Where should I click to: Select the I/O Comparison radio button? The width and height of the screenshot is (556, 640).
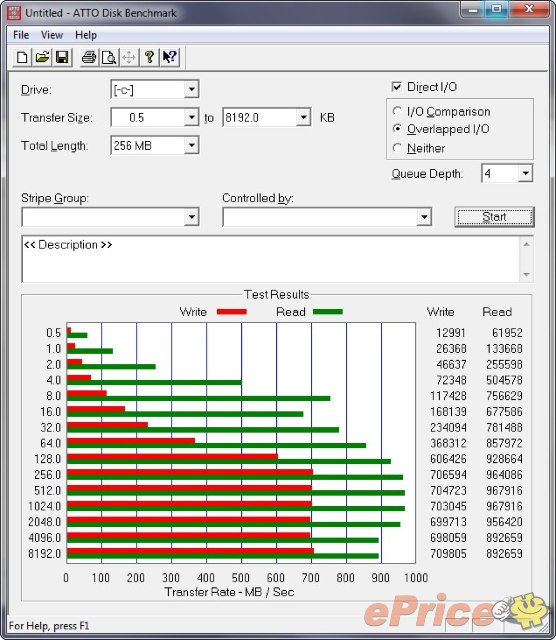(x=397, y=111)
